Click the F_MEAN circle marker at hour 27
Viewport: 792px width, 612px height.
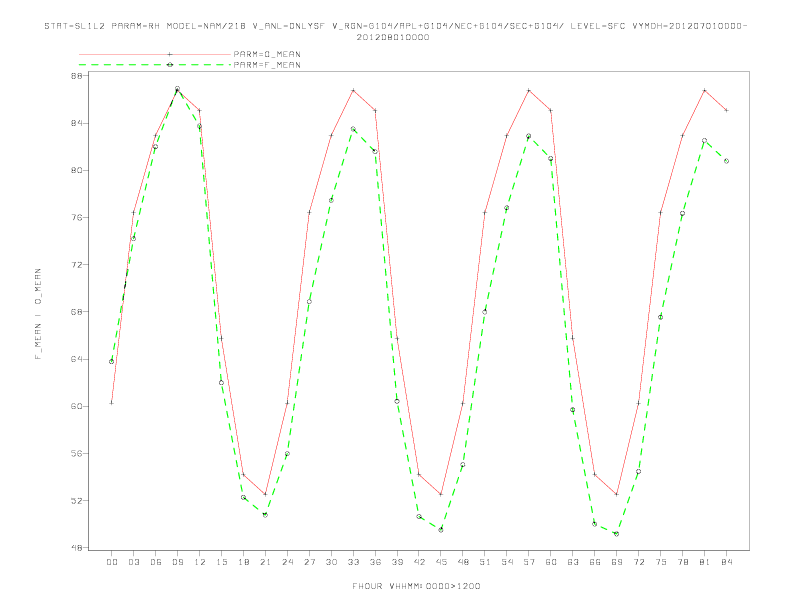(x=309, y=302)
